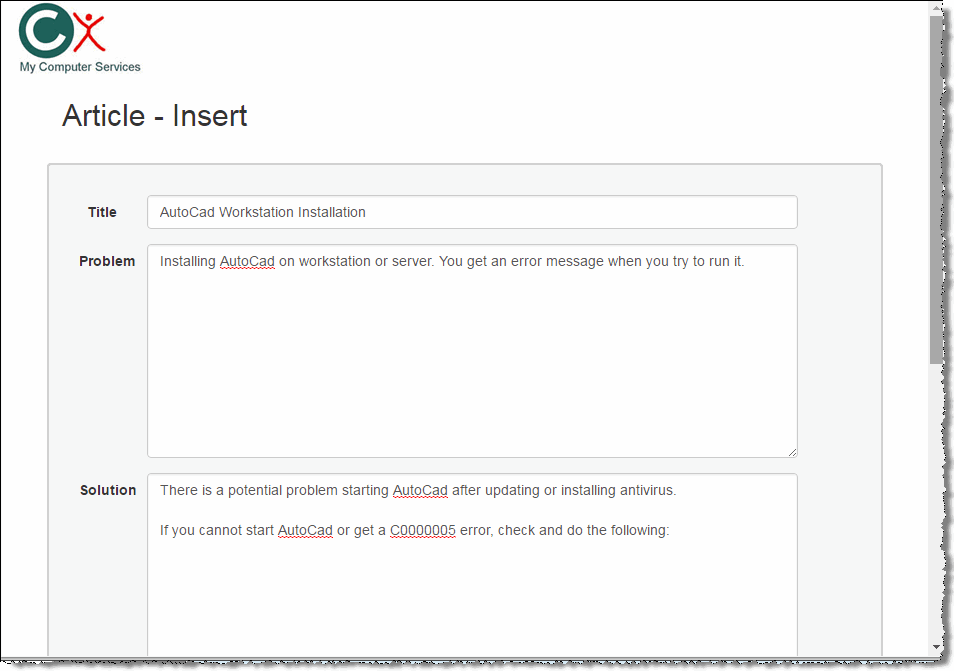
Task: Click the AutoCad link in the first Solution line
Action: click(x=420, y=490)
